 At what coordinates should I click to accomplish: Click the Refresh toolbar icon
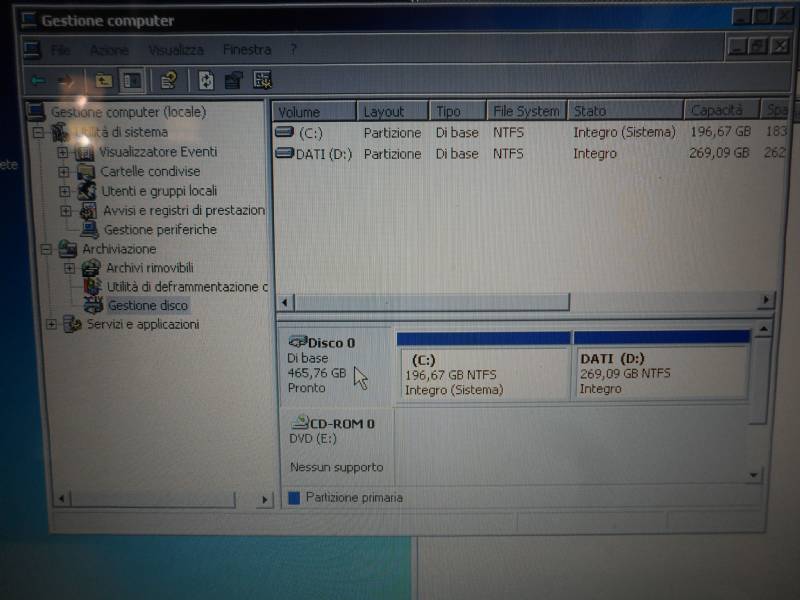206,81
